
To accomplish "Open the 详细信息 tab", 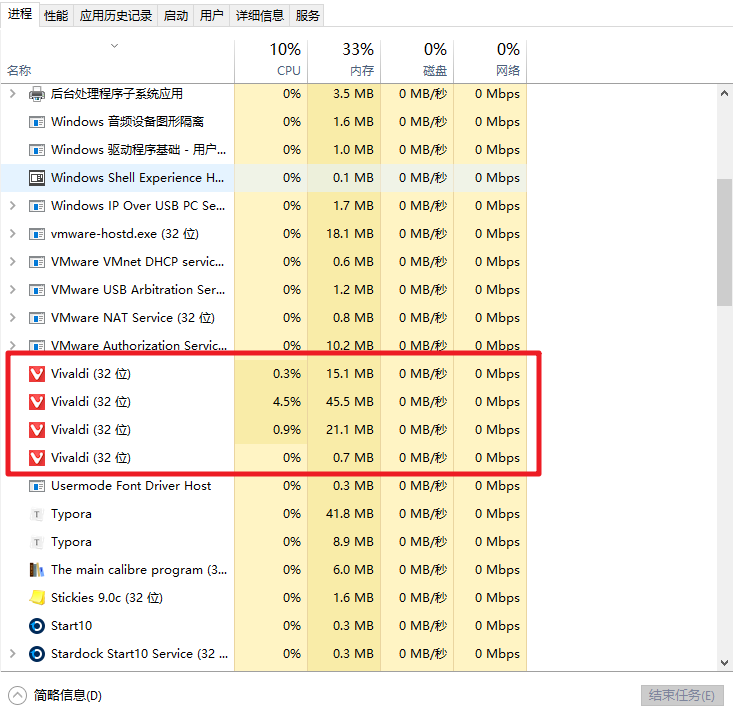I will pyautogui.click(x=259, y=15).
